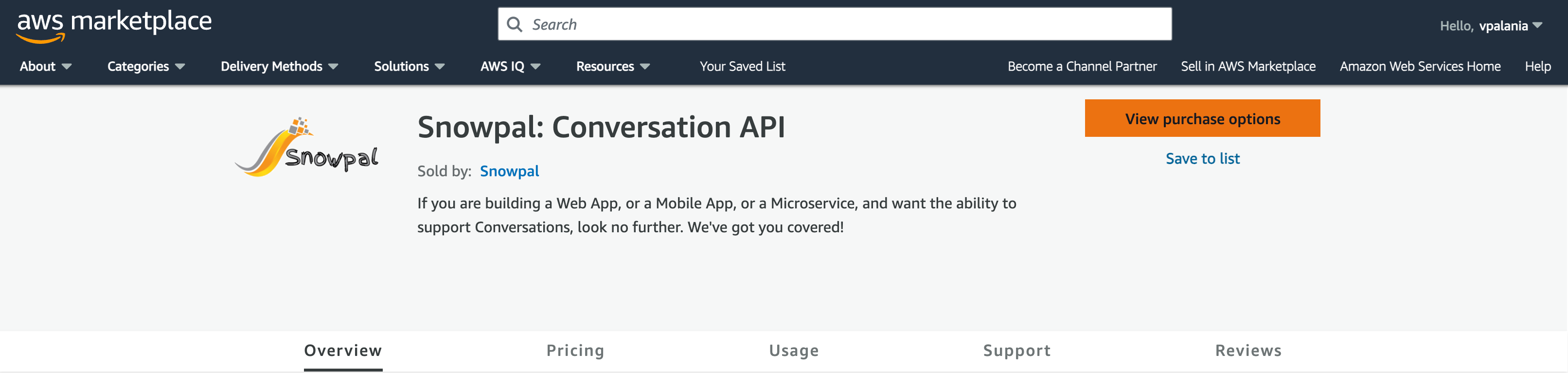Open Sell in AWS Marketplace

(x=1248, y=66)
